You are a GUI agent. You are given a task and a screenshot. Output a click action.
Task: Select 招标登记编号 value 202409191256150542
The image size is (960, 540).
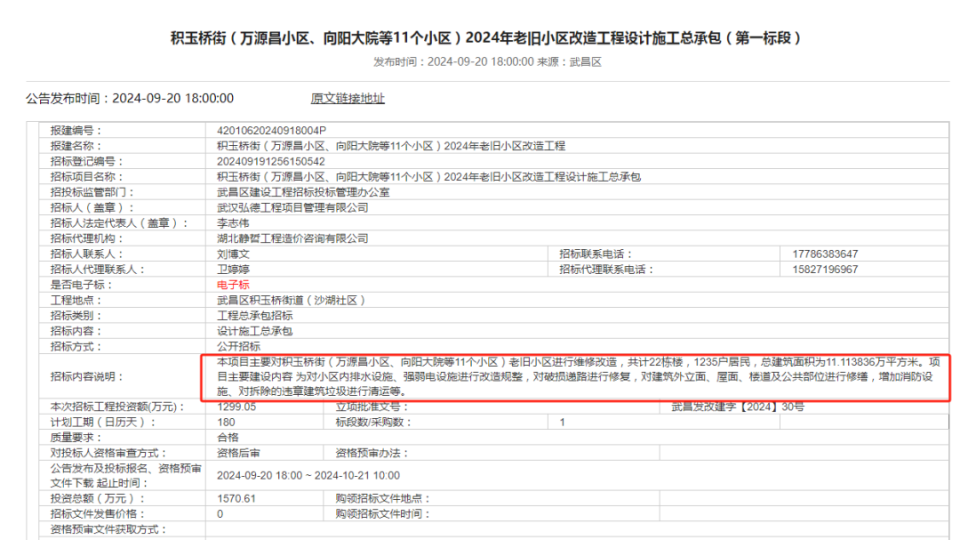(271, 162)
